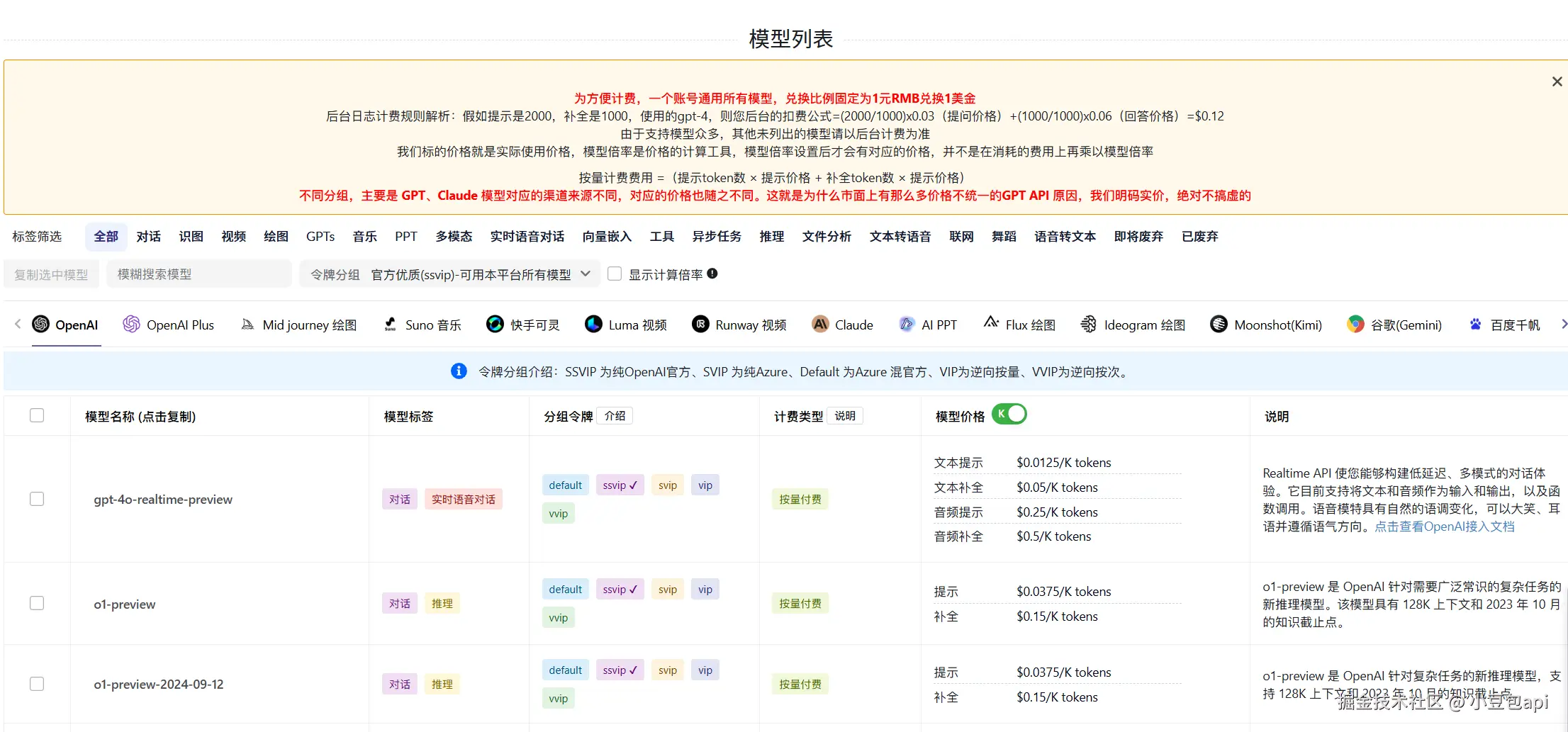Filter by the 已废弃 tag
Viewport: 1568px width, 732px height.
click(x=1200, y=237)
